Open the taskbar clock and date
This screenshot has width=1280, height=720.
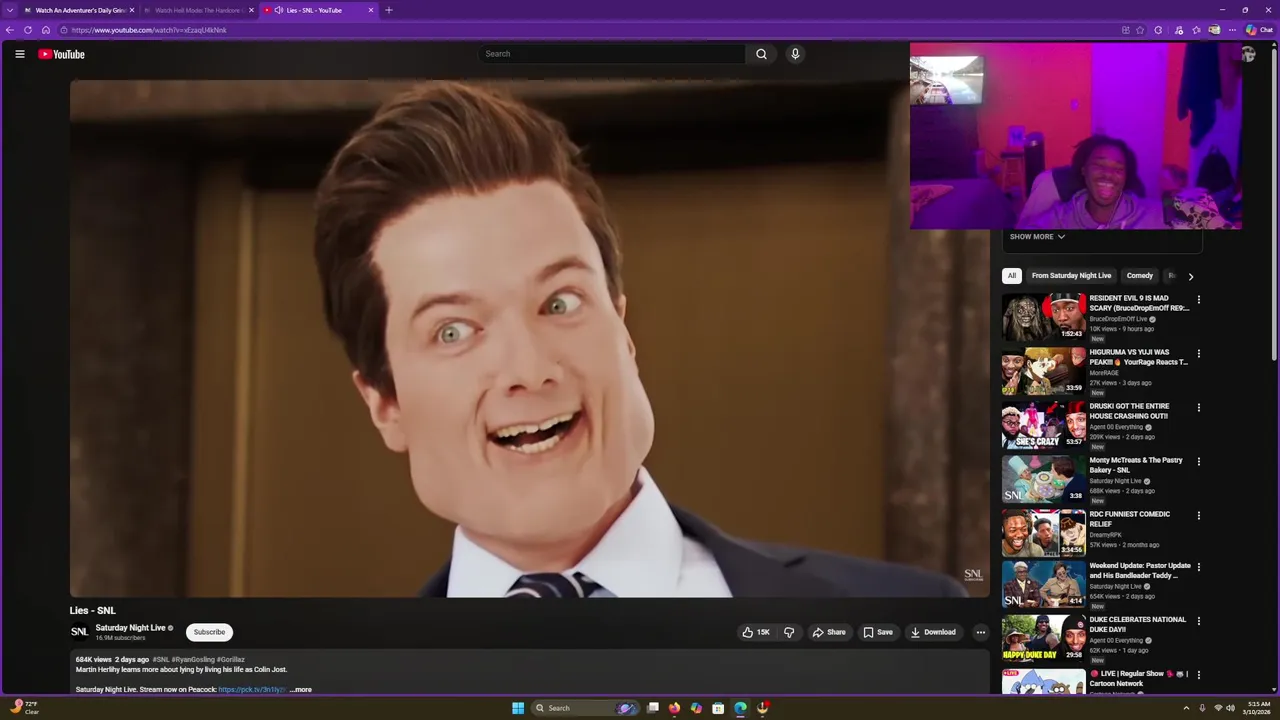[x=1258, y=708]
